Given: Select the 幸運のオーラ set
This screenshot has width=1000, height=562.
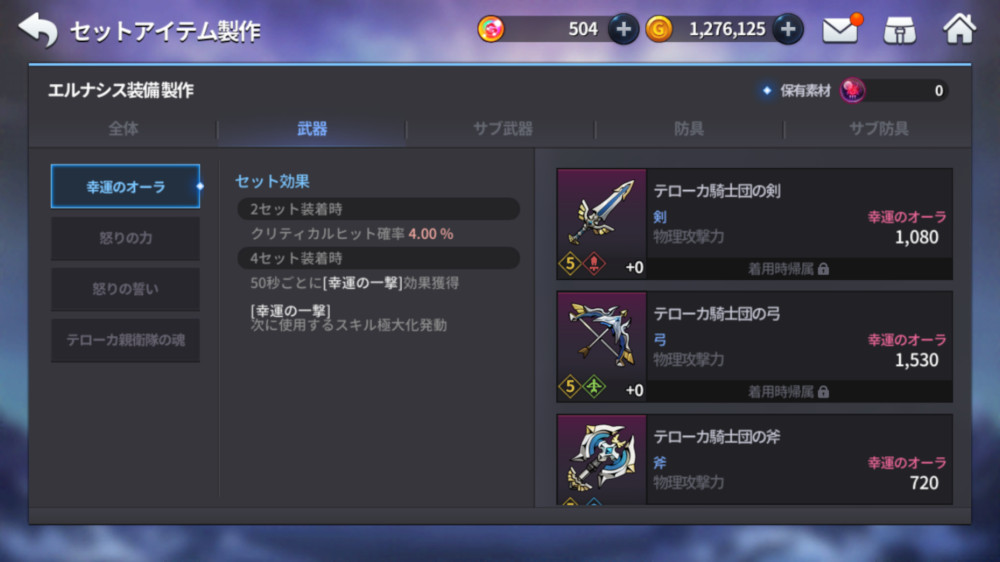Looking at the screenshot, I should point(126,186).
